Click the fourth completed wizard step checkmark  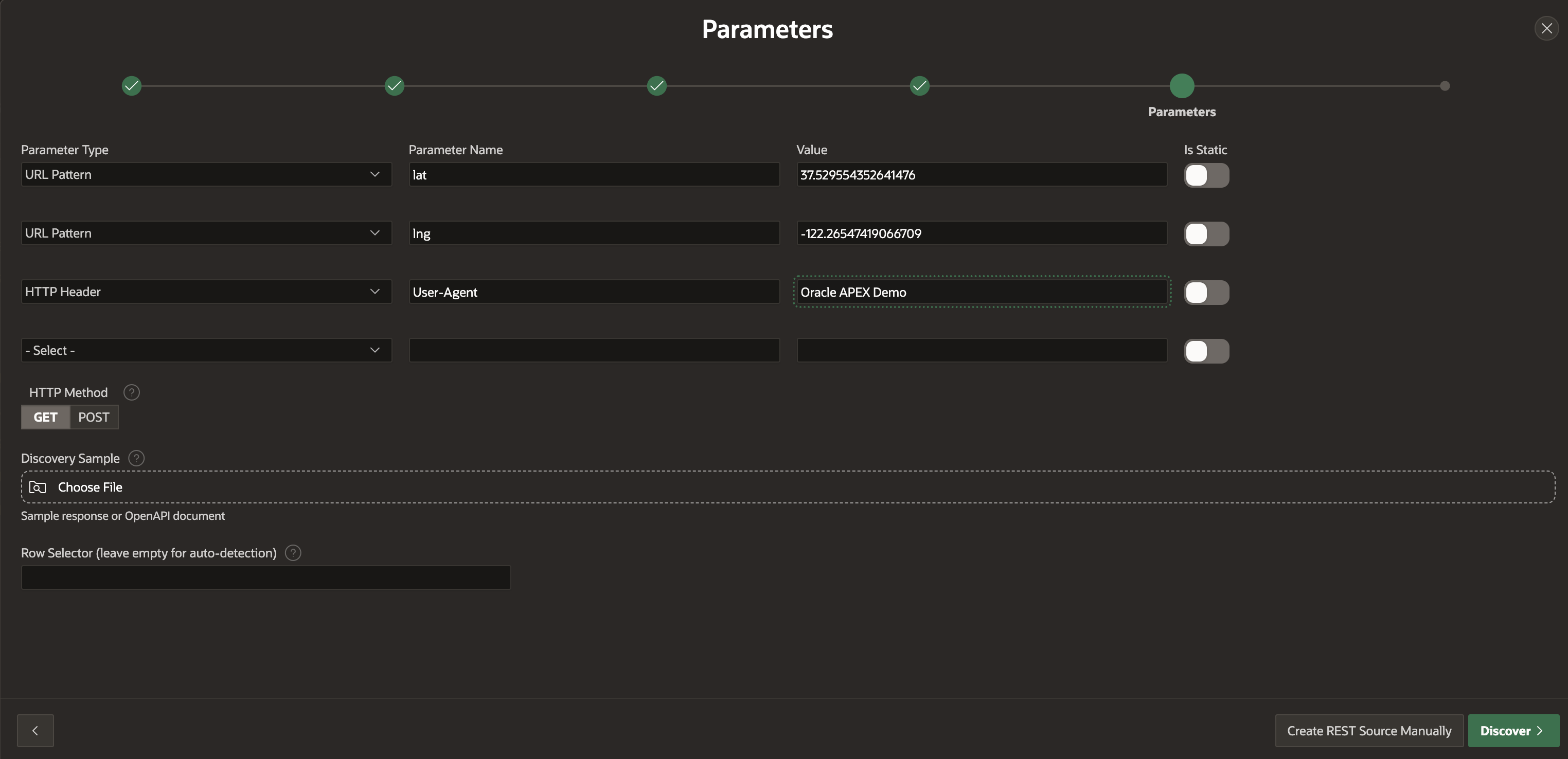[919, 86]
